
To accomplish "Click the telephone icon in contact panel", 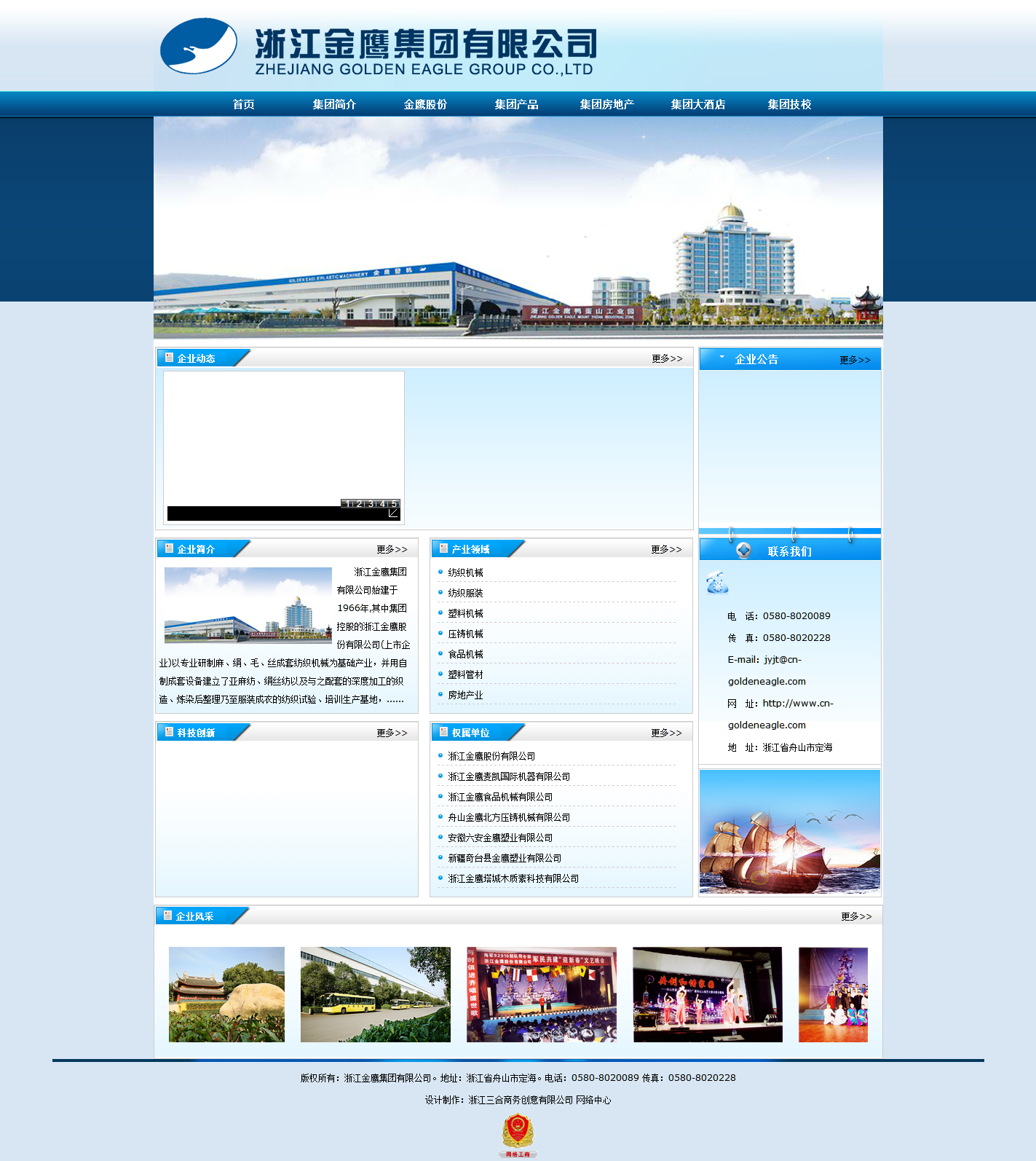I will point(717,583).
